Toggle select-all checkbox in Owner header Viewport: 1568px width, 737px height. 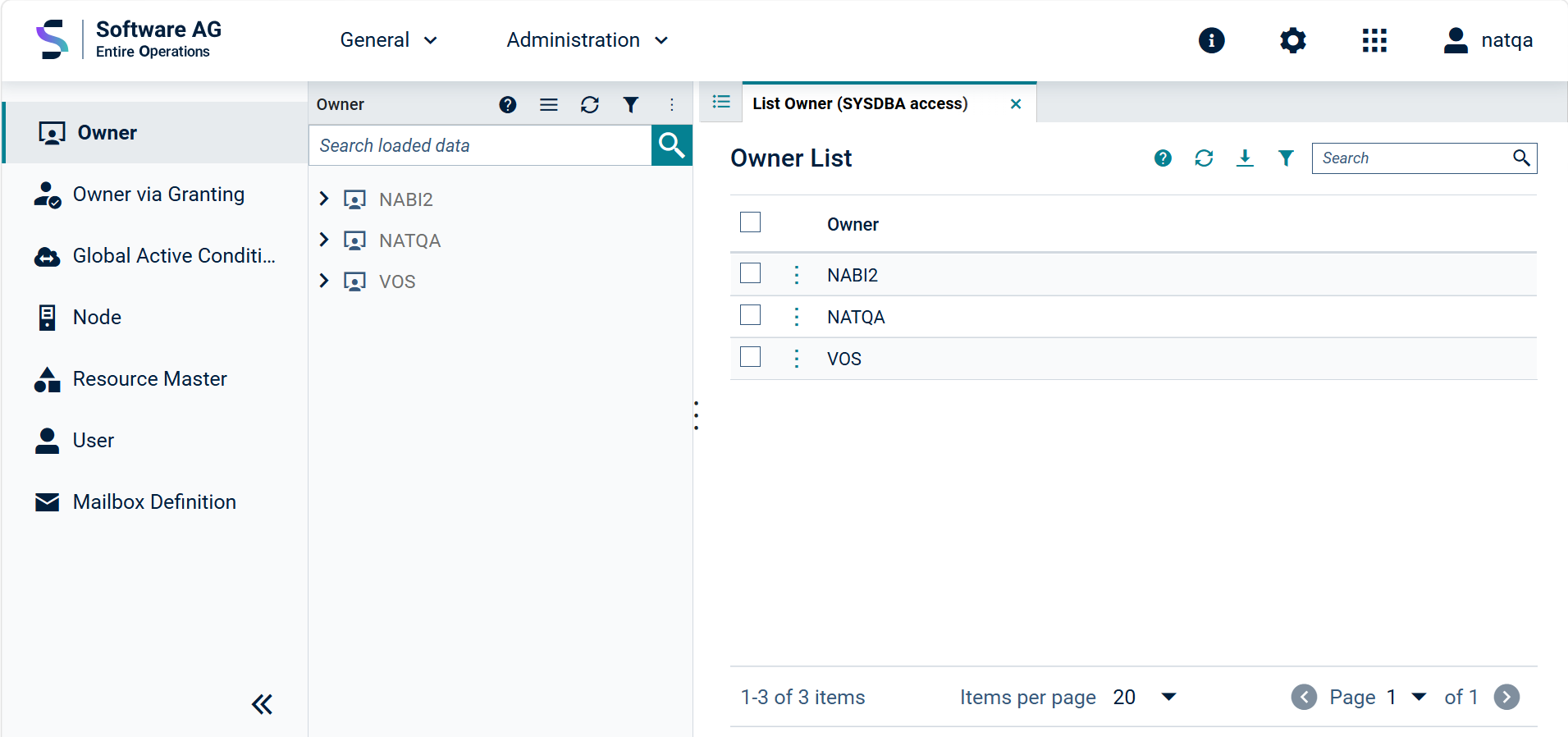(x=750, y=222)
